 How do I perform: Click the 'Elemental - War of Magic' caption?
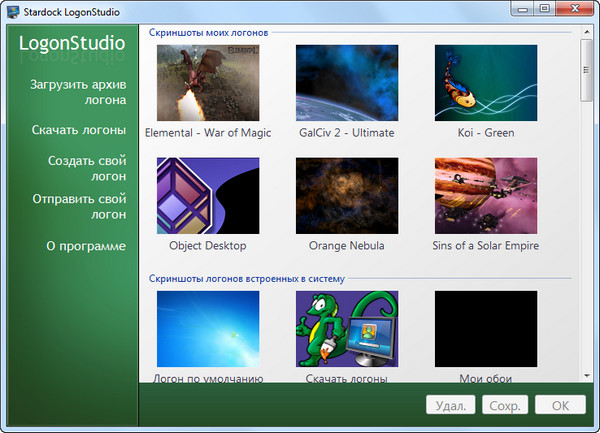[x=208, y=133]
